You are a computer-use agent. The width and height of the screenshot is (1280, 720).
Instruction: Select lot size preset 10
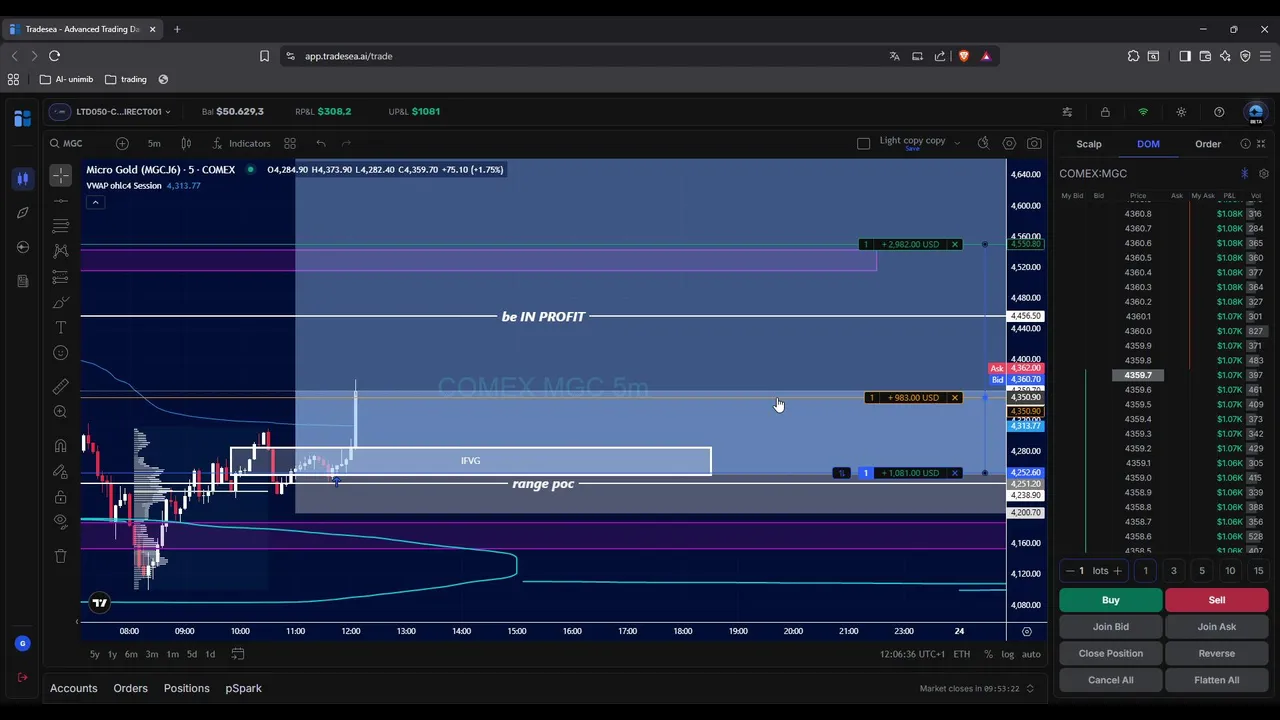1230,571
